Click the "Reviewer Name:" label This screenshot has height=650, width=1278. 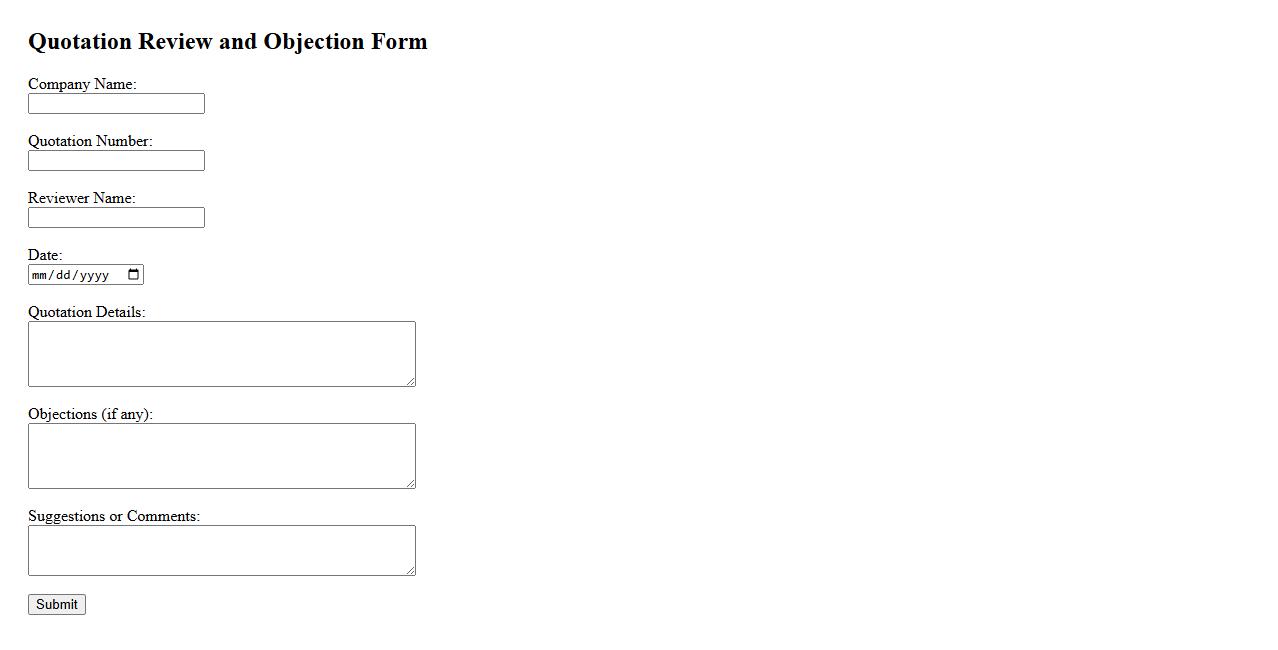point(81,198)
